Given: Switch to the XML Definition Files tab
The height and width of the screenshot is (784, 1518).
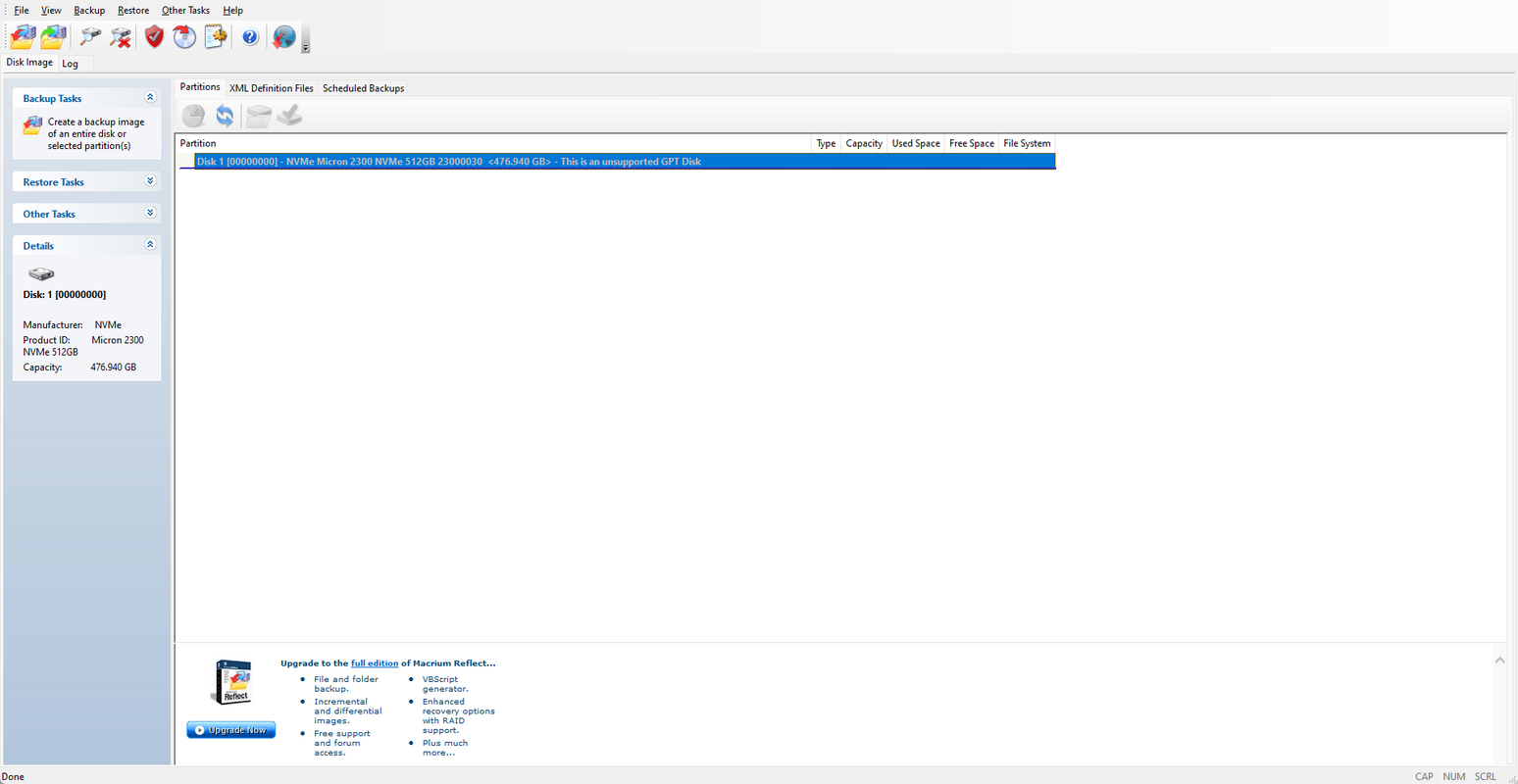Looking at the screenshot, I should (x=272, y=88).
